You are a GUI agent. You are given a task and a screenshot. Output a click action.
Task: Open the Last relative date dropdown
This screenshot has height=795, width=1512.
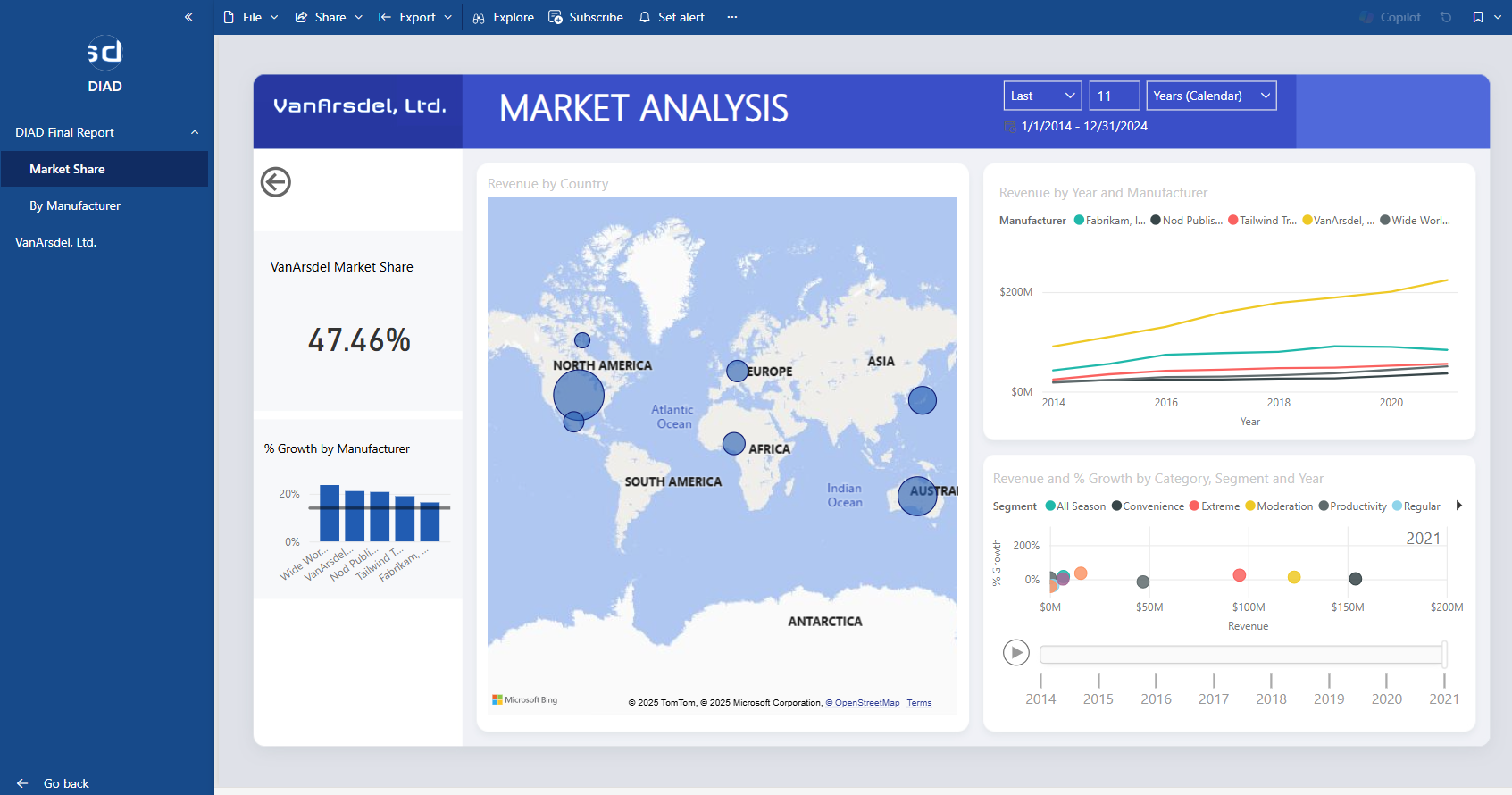coord(1042,96)
